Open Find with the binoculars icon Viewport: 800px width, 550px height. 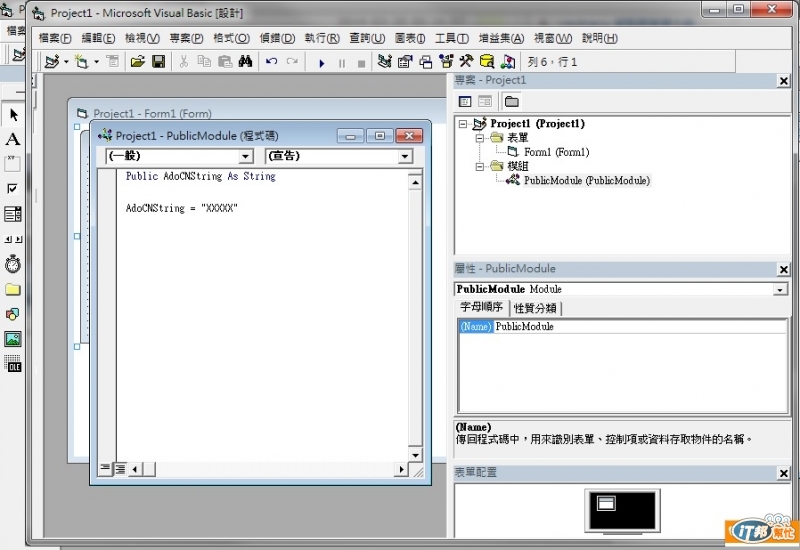tap(245, 62)
